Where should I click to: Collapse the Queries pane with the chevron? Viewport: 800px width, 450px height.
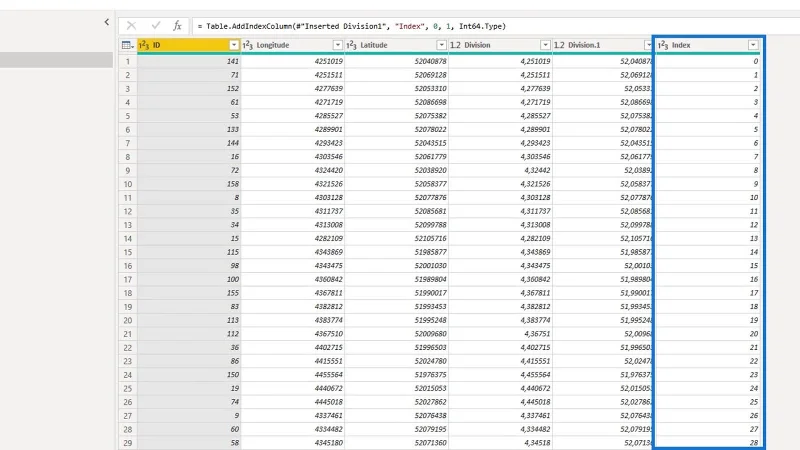(107, 22)
